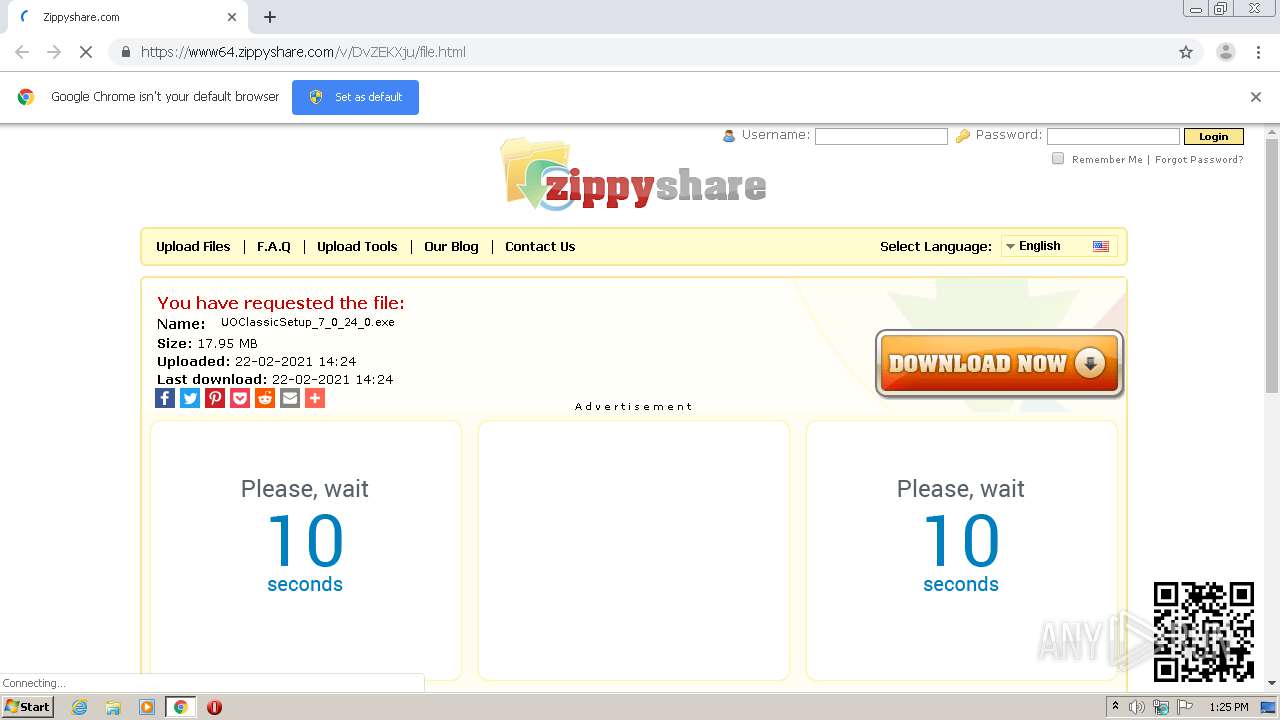Open Chrome profile avatar icon
This screenshot has width=1280, height=720.
1225,52
